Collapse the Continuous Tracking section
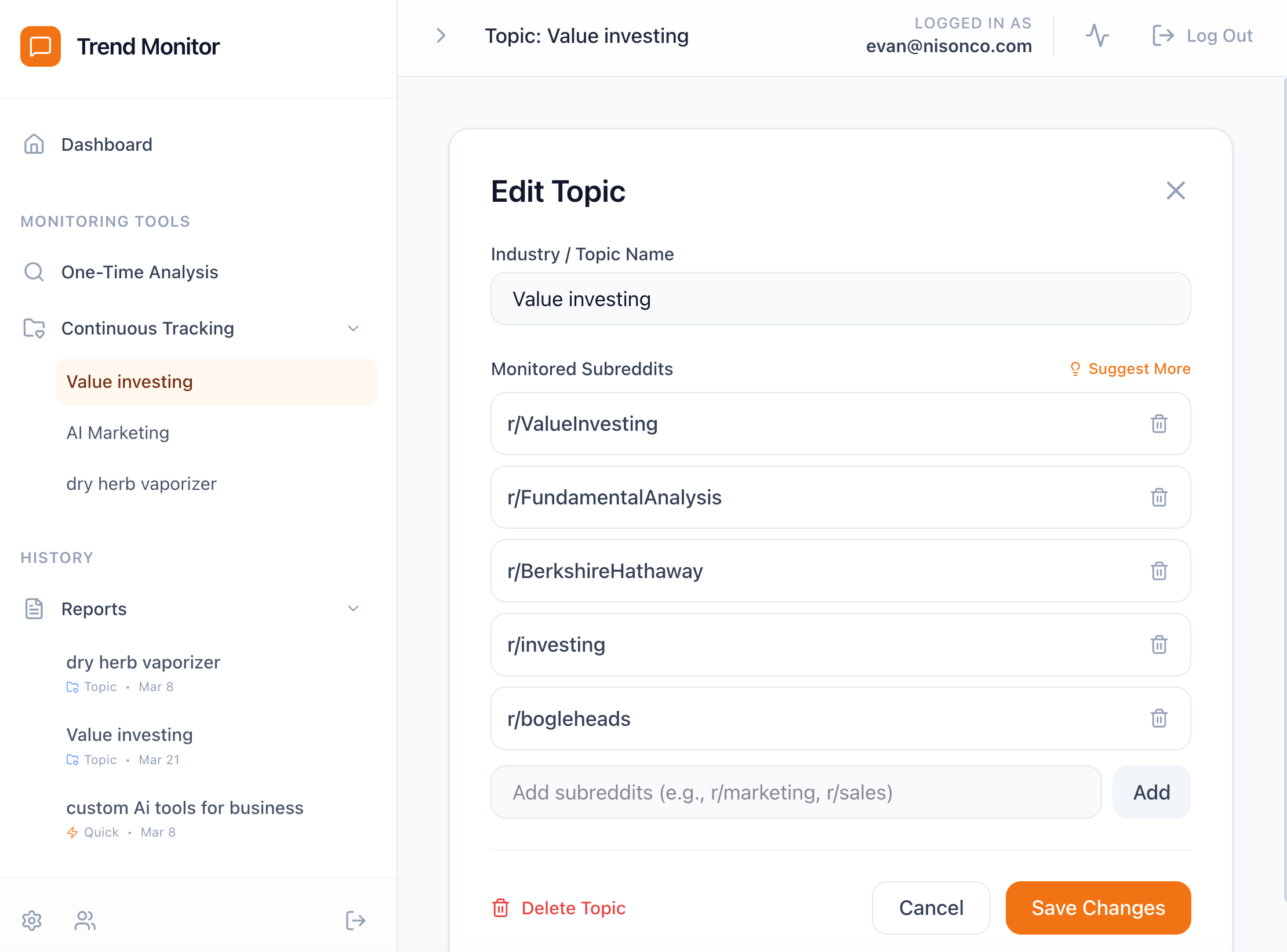The width and height of the screenshot is (1287, 952). [x=353, y=328]
